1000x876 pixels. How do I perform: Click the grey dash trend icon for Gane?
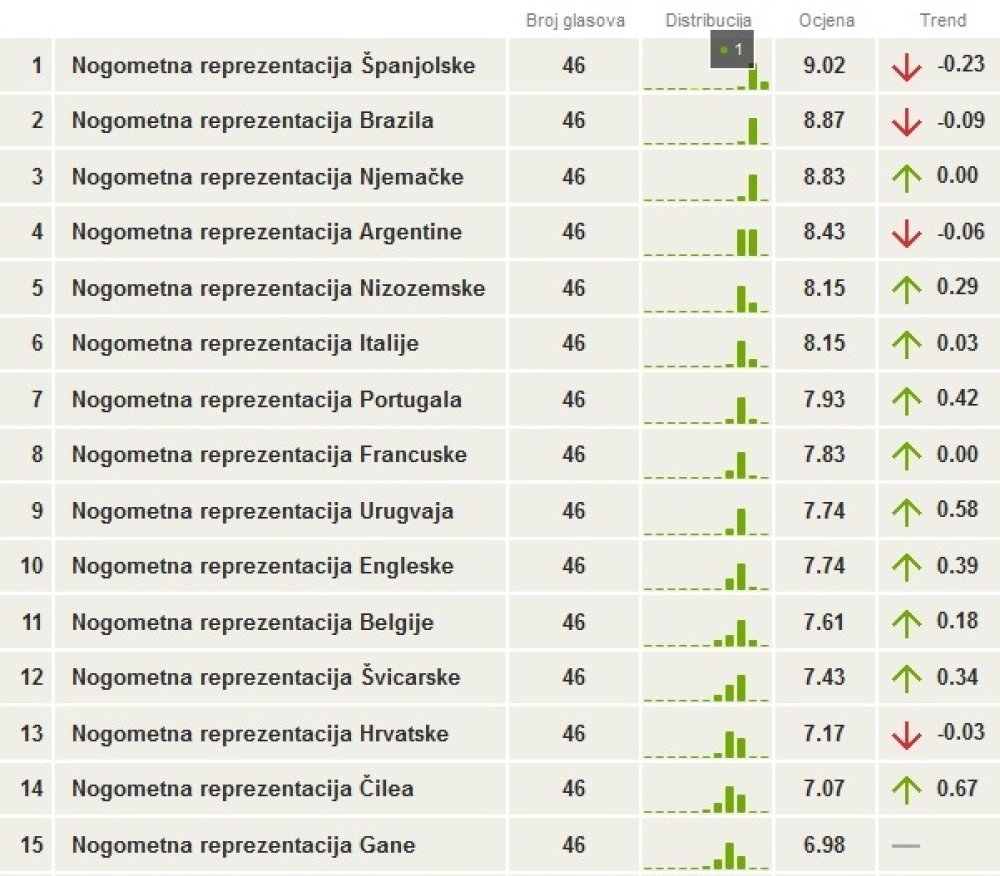click(x=906, y=846)
